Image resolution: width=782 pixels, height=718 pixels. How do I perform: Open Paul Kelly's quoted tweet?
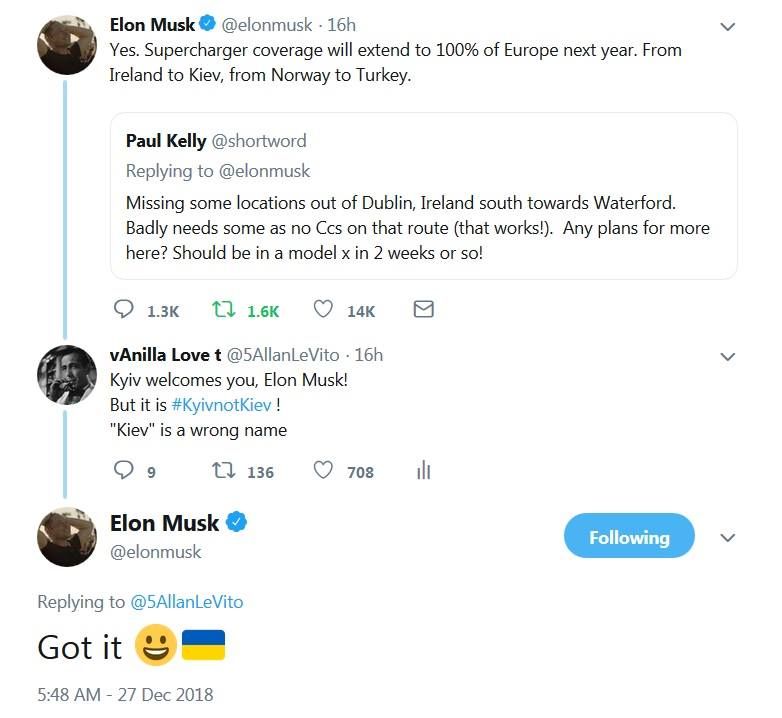click(x=423, y=196)
